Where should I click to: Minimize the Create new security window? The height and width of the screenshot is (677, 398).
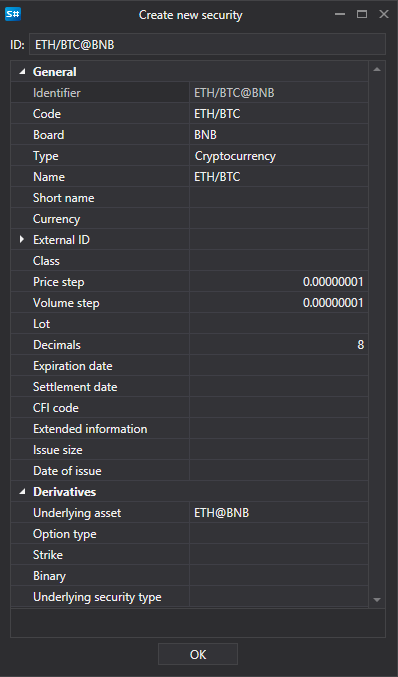click(340, 14)
